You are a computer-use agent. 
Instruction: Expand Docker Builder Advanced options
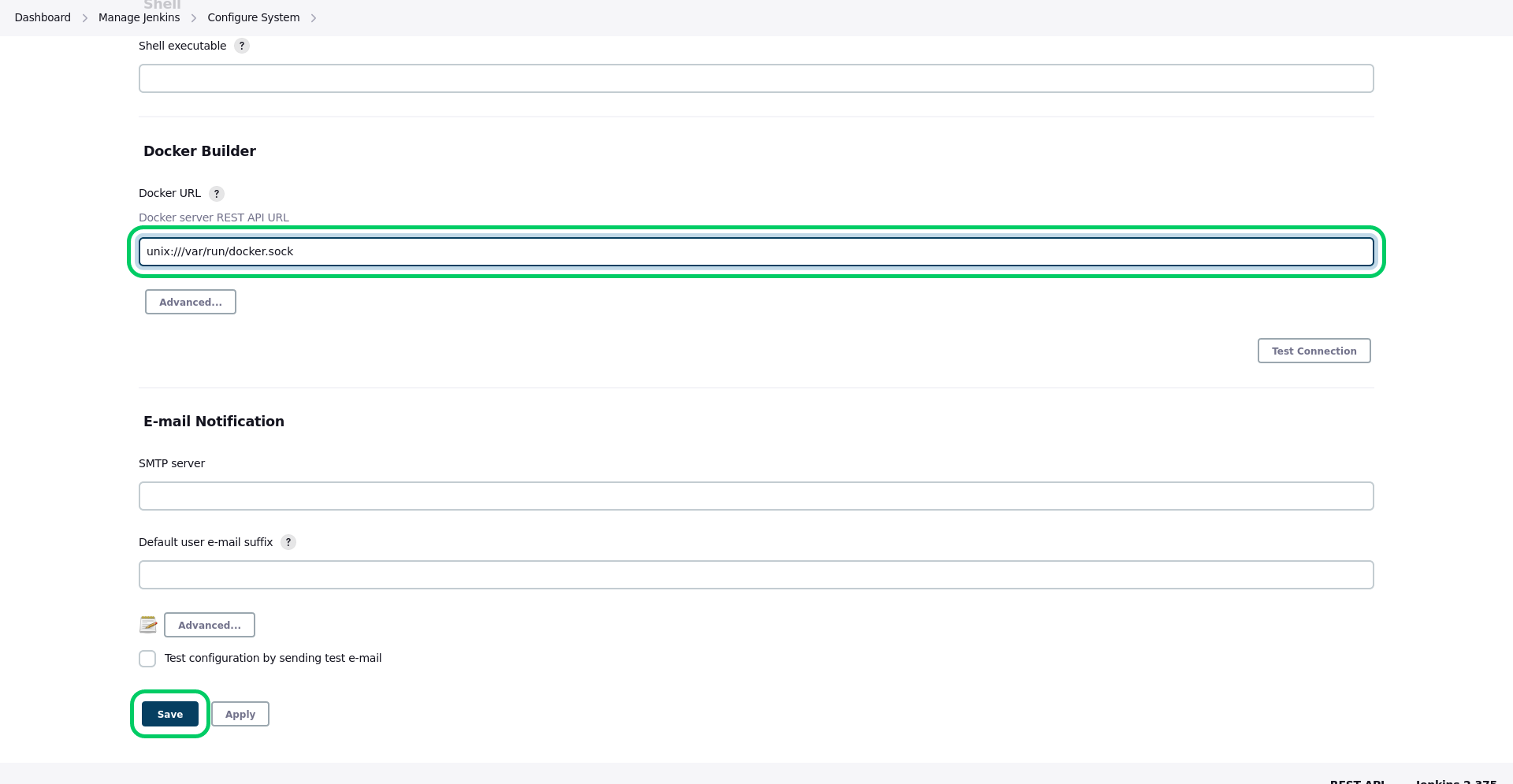pyautogui.click(x=191, y=302)
